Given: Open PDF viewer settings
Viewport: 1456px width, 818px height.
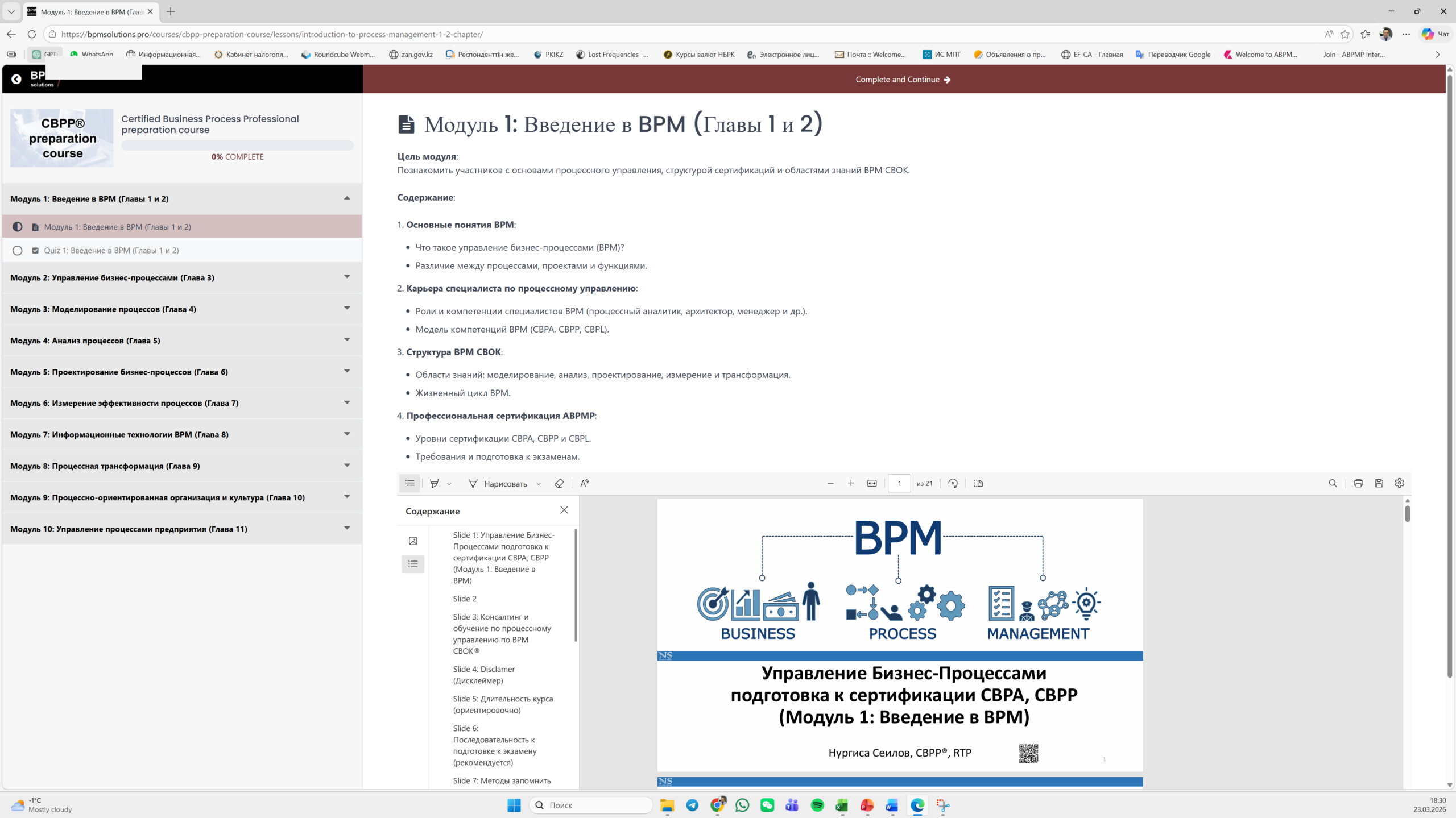Looking at the screenshot, I should pyautogui.click(x=1399, y=483).
